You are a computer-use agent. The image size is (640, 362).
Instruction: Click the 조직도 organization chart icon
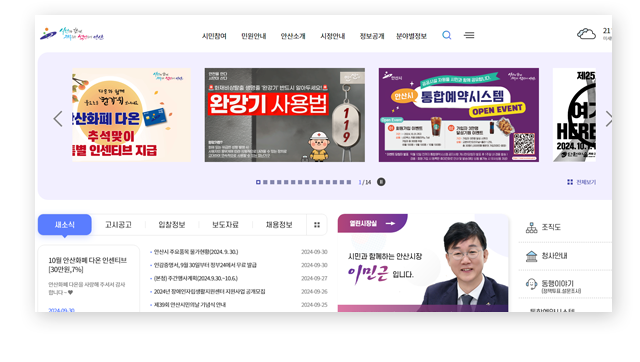[531, 228]
